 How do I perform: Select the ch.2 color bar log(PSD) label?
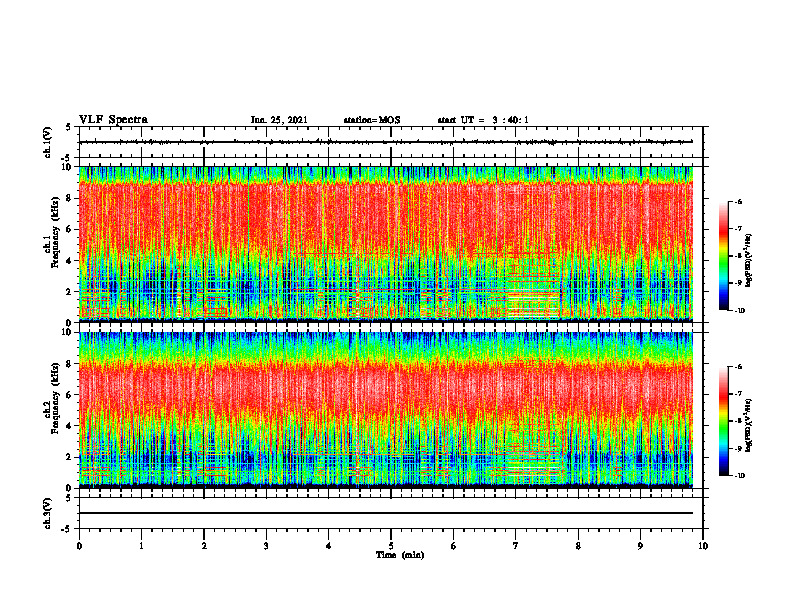pos(749,425)
